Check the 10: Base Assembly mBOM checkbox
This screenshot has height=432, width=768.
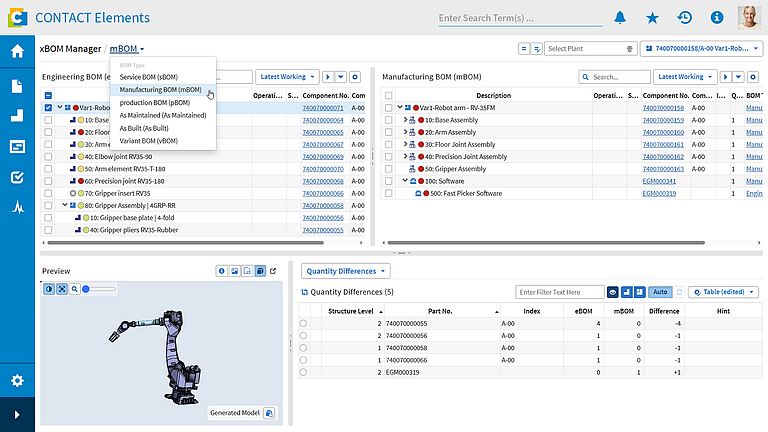point(388,120)
